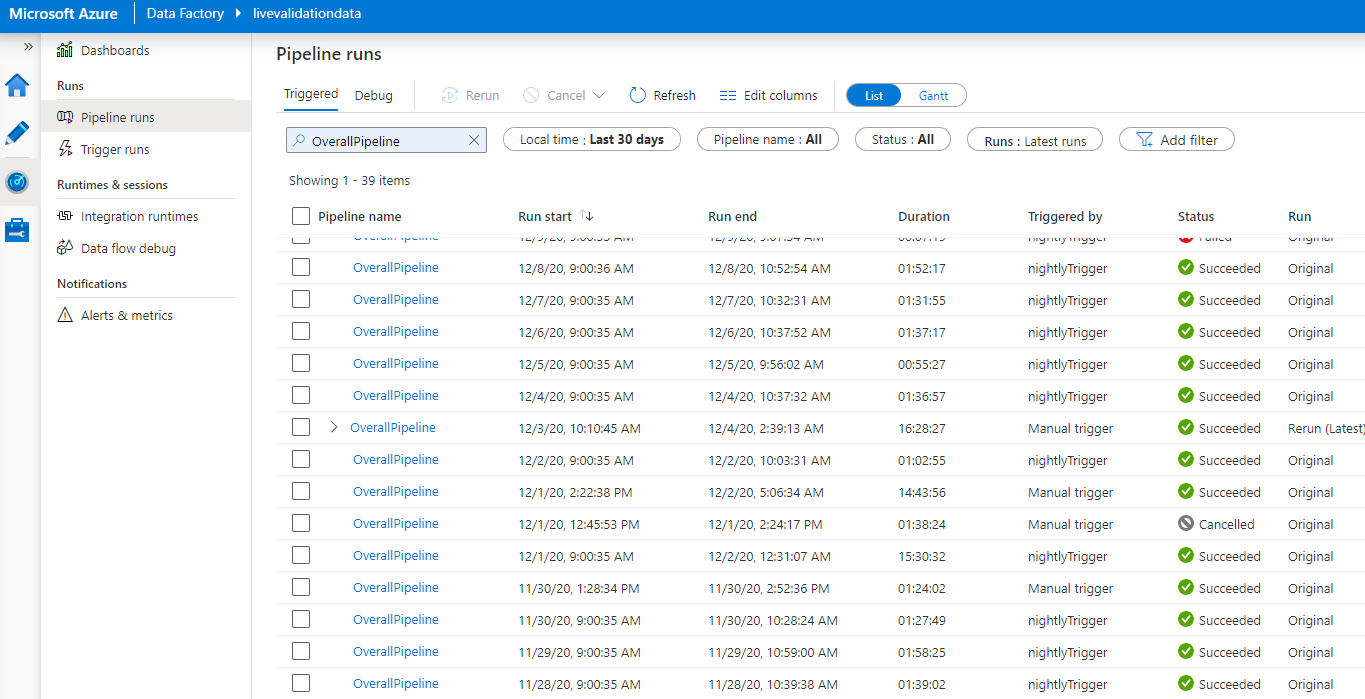Image resolution: width=1365 pixels, height=699 pixels.
Task: Open the Author pencil icon
Action: (17, 133)
